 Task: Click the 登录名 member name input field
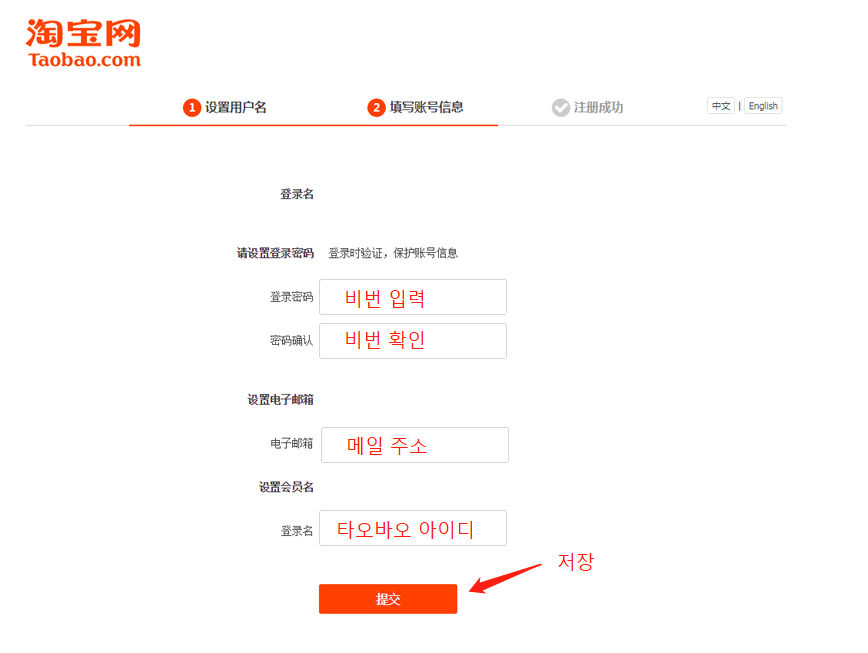413,528
